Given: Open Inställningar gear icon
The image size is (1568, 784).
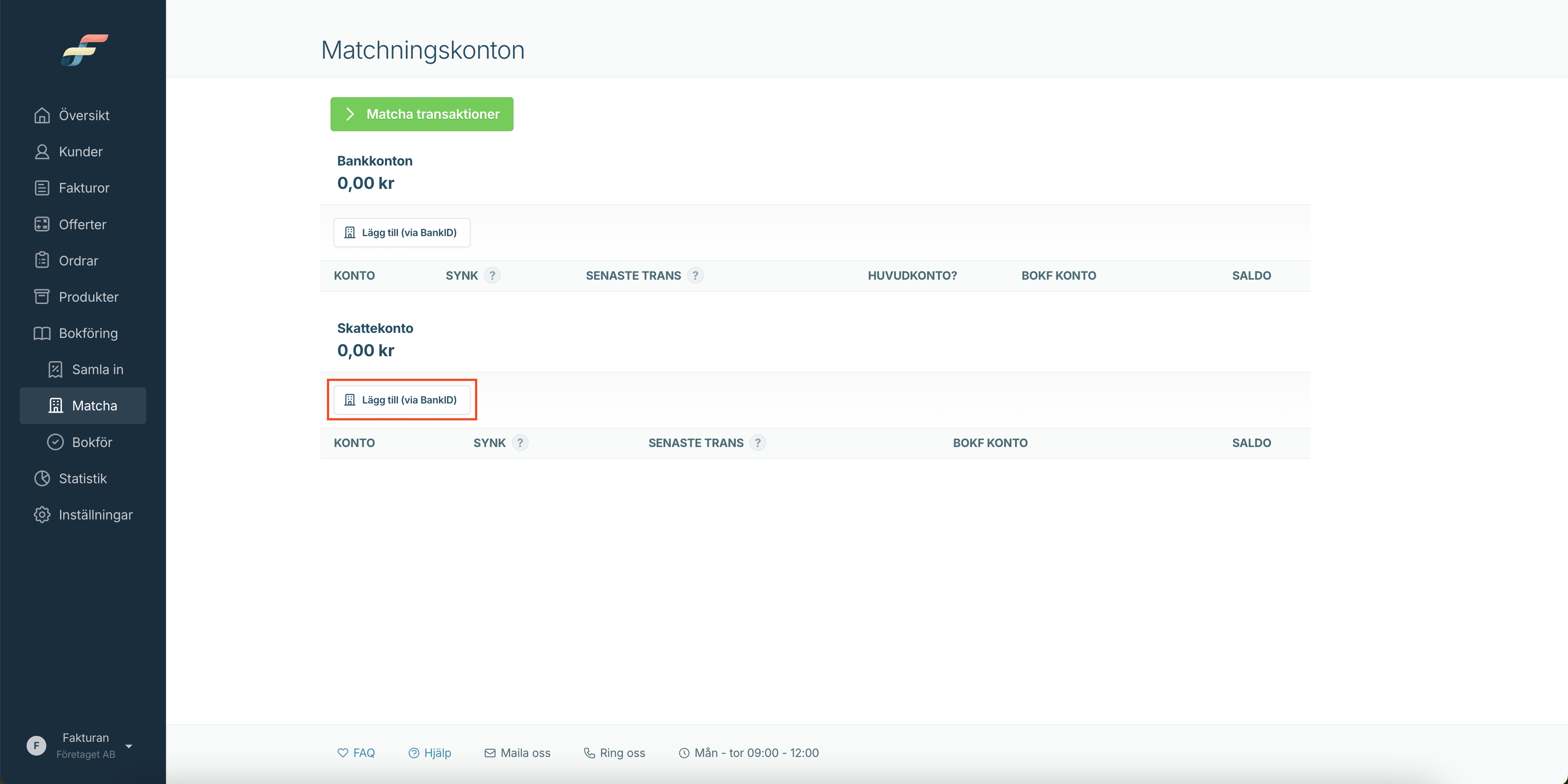Looking at the screenshot, I should pyautogui.click(x=42, y=515).
